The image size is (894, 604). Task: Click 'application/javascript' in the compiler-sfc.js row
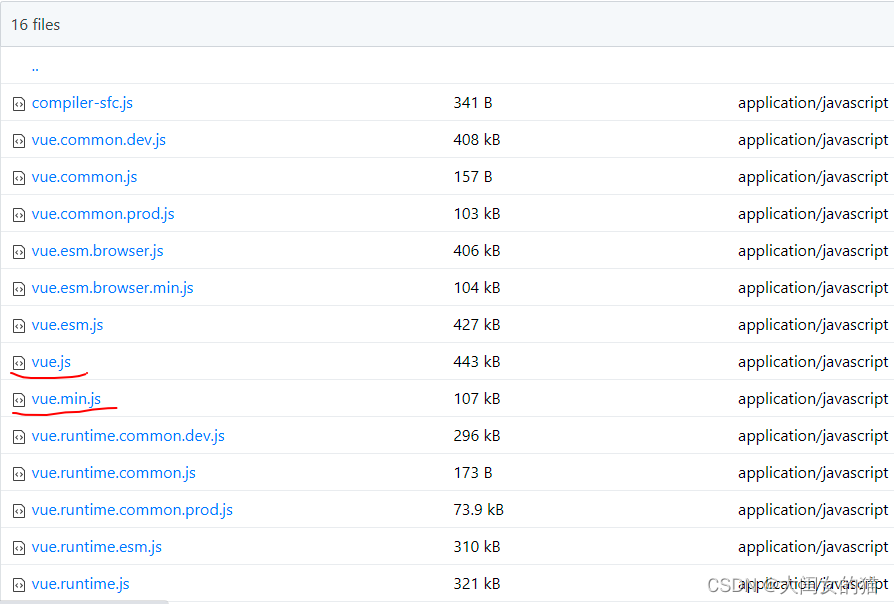pos(813,103)
